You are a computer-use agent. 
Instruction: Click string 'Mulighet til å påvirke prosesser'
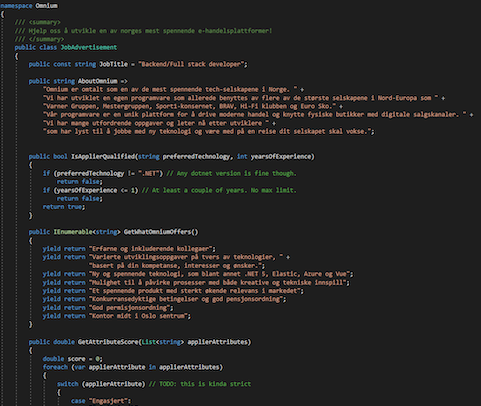pos(218,282)
